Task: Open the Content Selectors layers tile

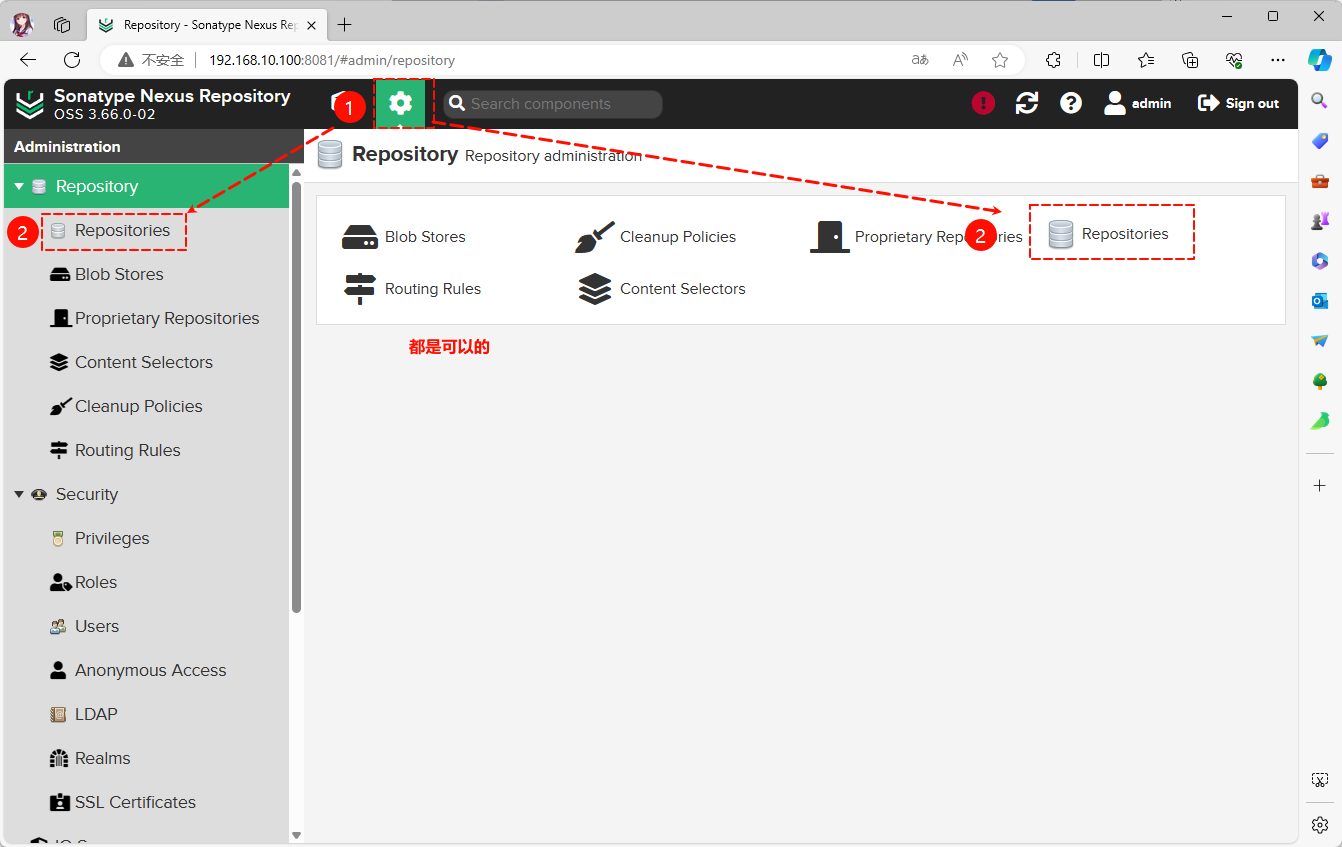Action: tap(662, 289)
